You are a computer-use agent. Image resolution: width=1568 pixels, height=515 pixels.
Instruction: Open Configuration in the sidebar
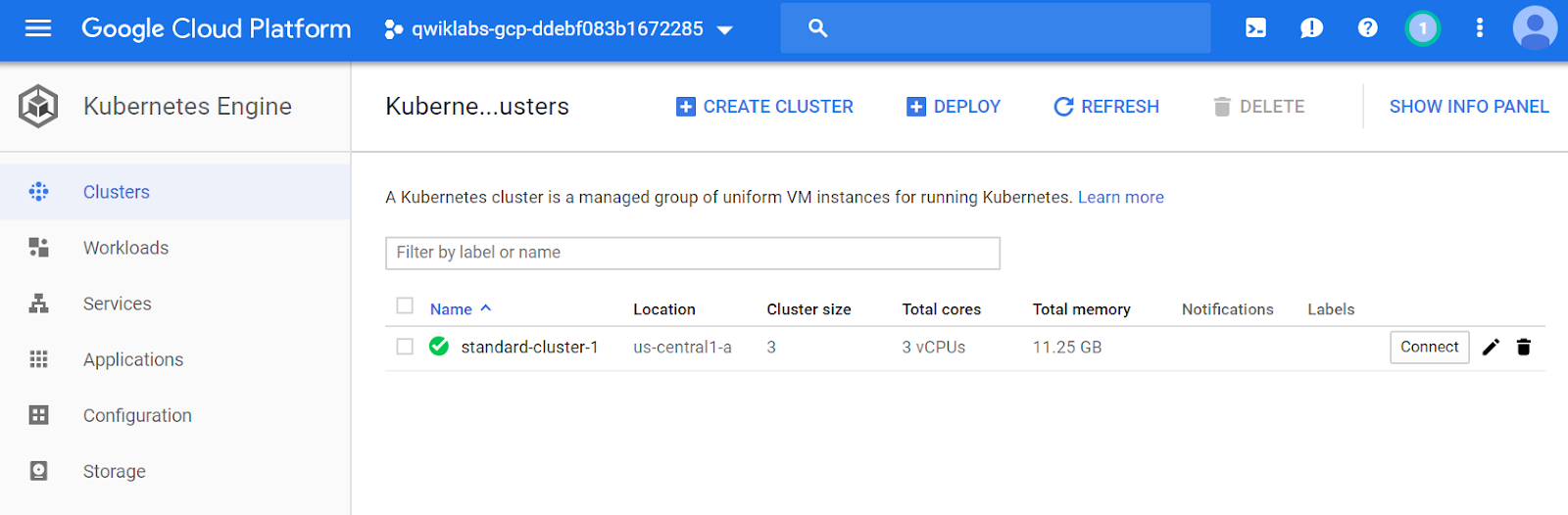175,415
